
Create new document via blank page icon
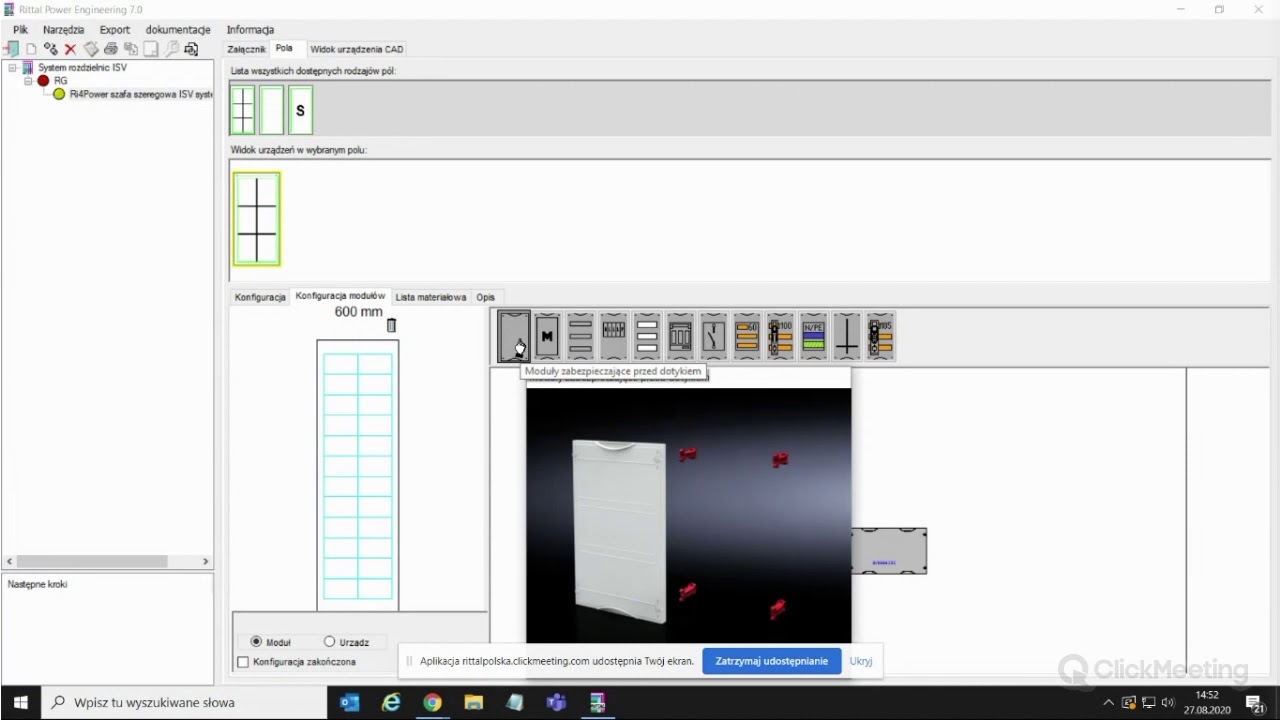click(31, 48)
